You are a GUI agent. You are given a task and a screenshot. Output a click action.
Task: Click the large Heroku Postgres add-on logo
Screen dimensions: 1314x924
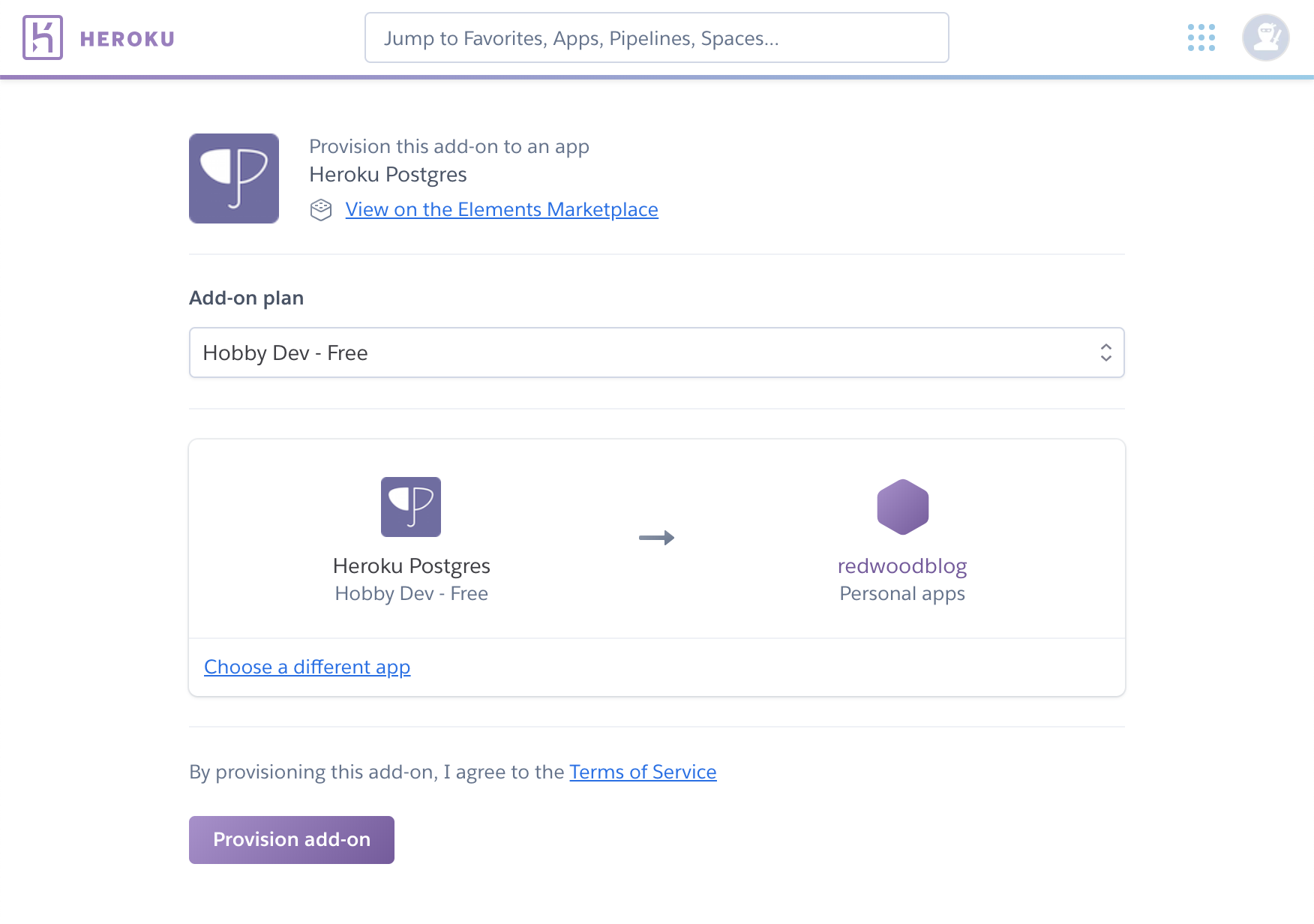234,178
